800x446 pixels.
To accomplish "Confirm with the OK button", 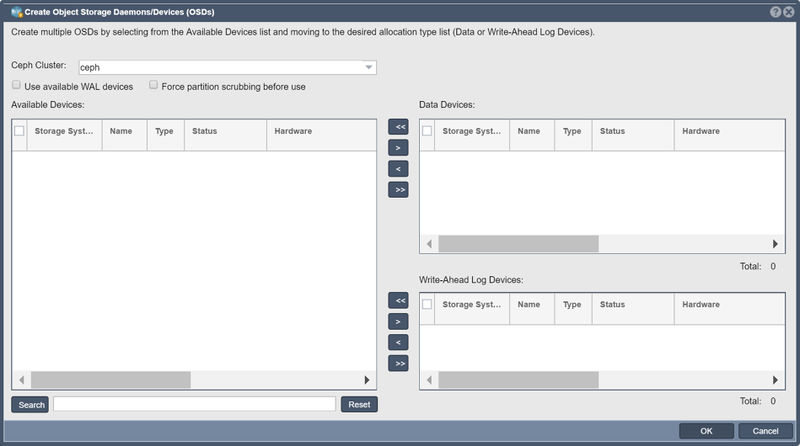I will point(706,431).
